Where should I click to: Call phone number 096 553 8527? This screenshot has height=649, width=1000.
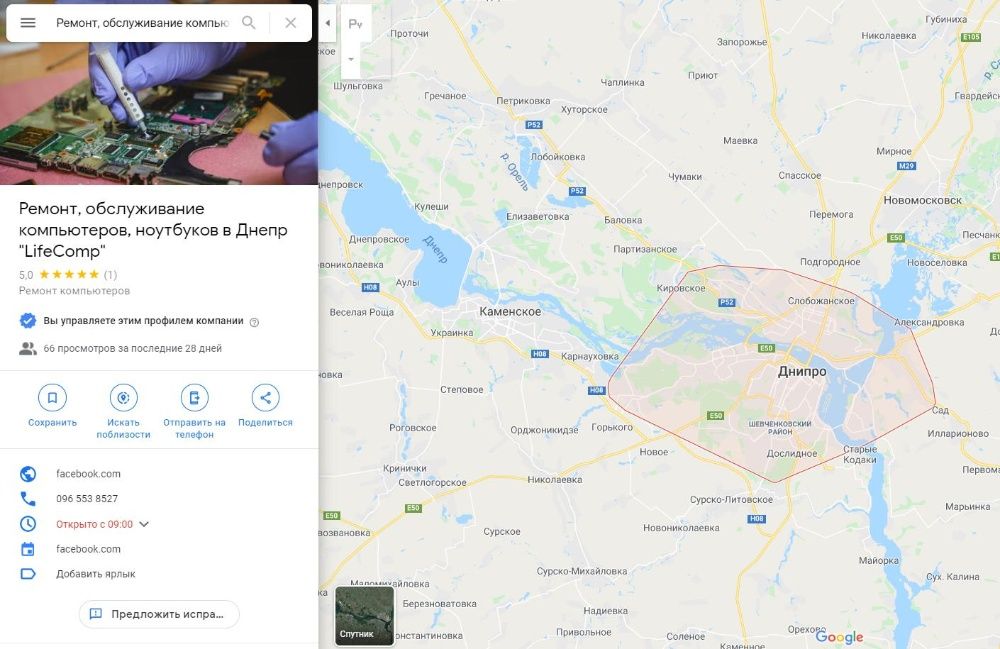pos(87,499)
